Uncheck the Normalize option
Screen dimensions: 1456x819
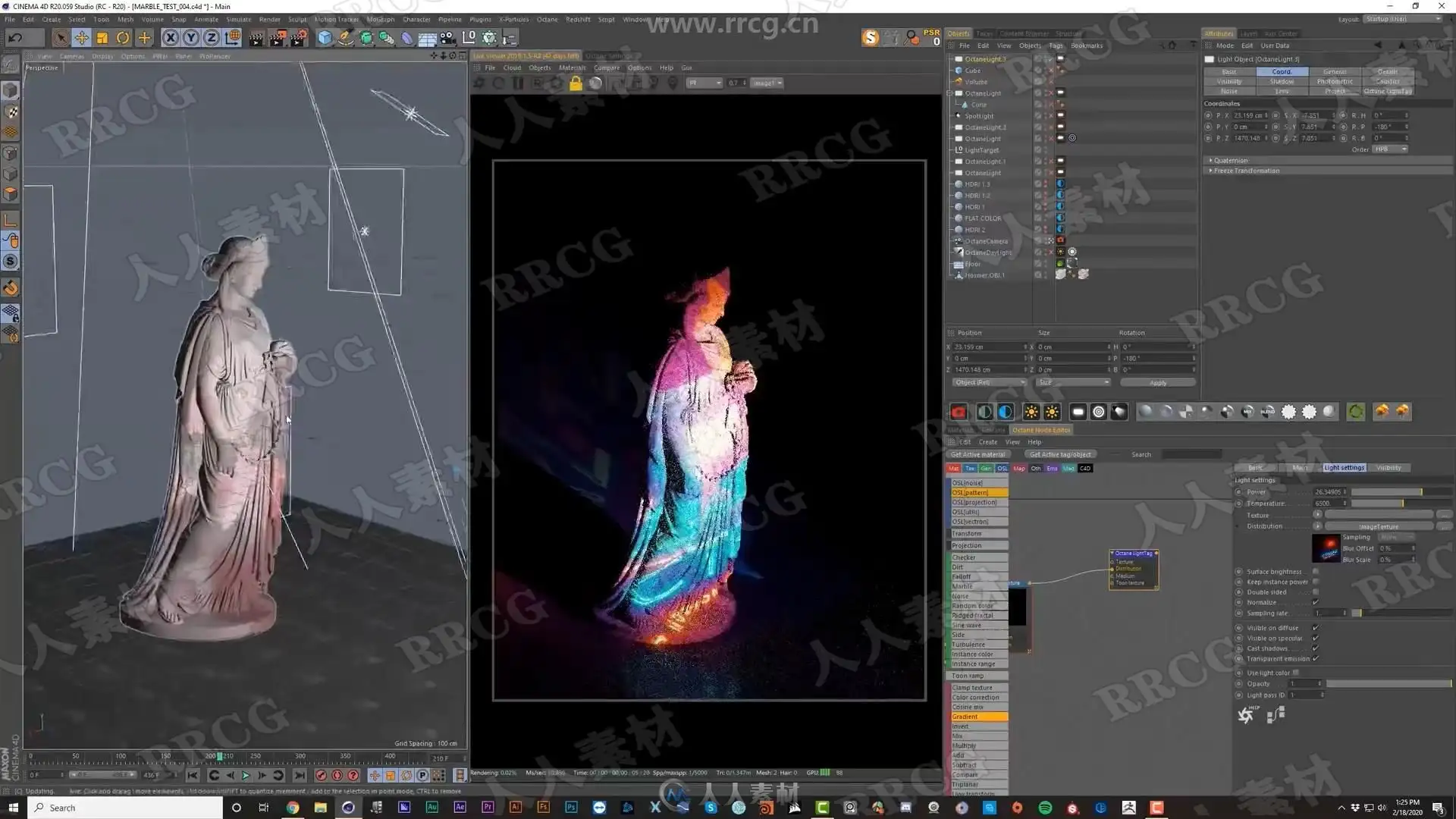pyautogui.click(x=1316, y=602)
